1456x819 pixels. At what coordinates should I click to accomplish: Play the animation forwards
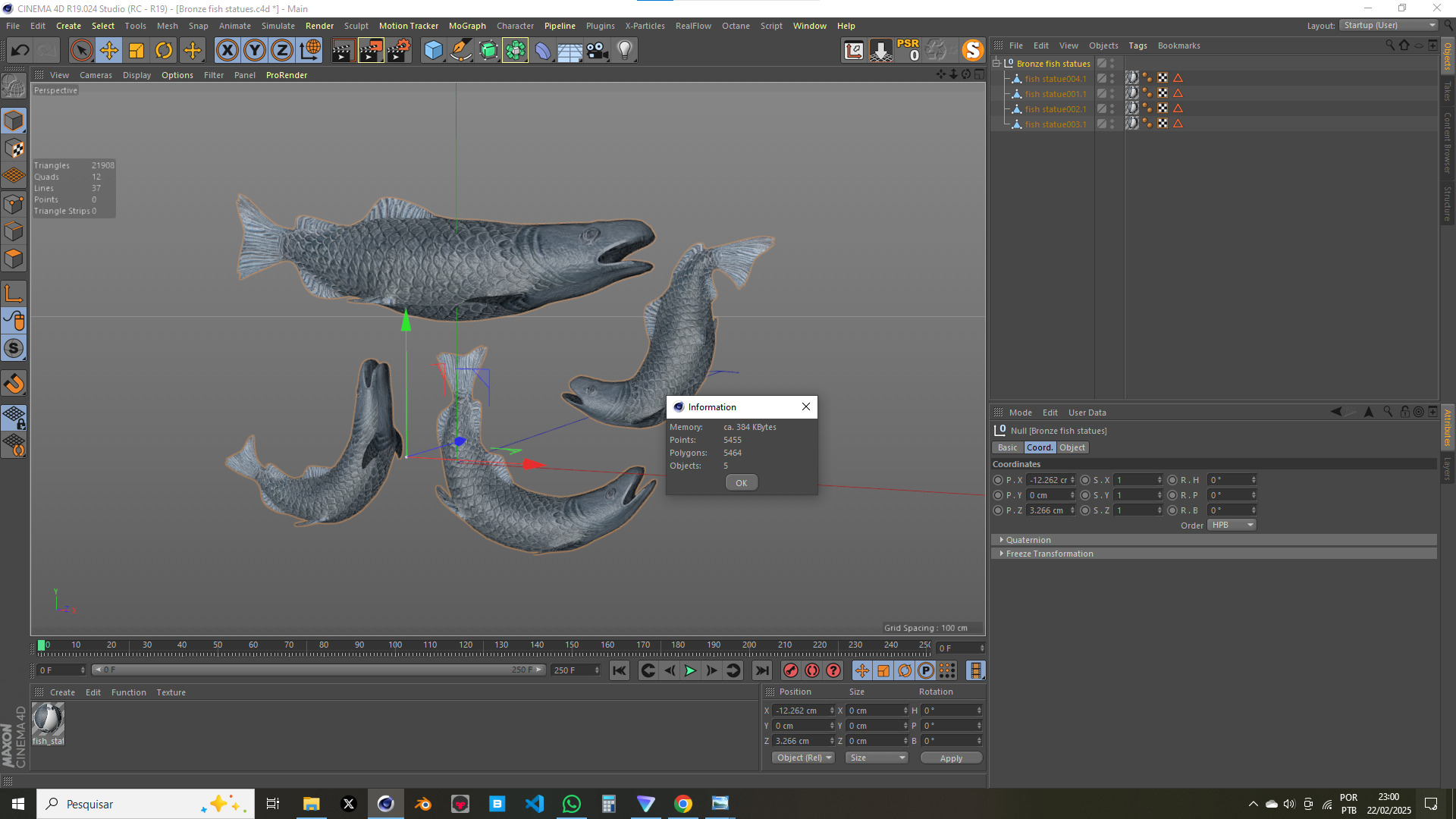[x=690, y=670]
